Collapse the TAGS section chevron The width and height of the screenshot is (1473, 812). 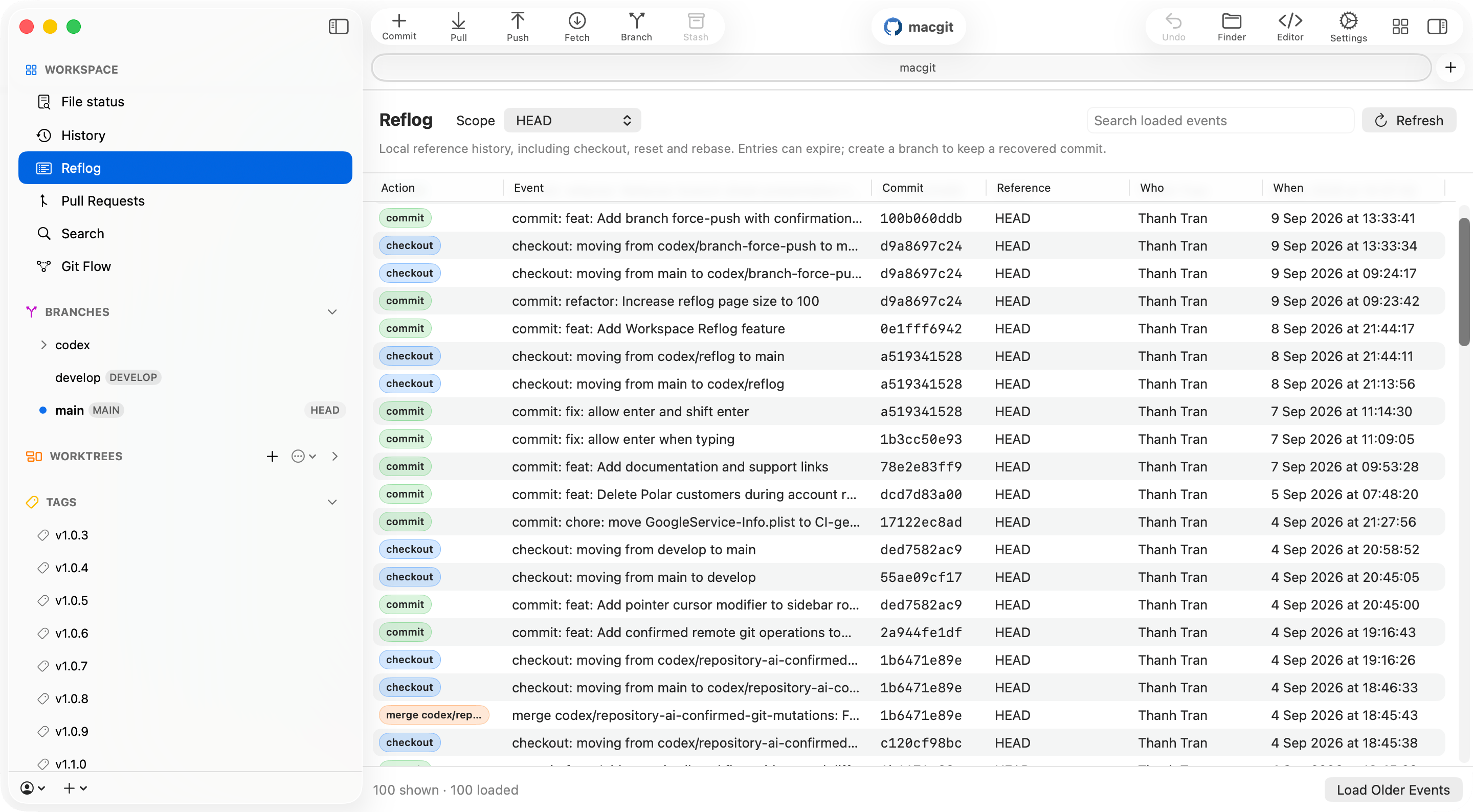[332, 502]
